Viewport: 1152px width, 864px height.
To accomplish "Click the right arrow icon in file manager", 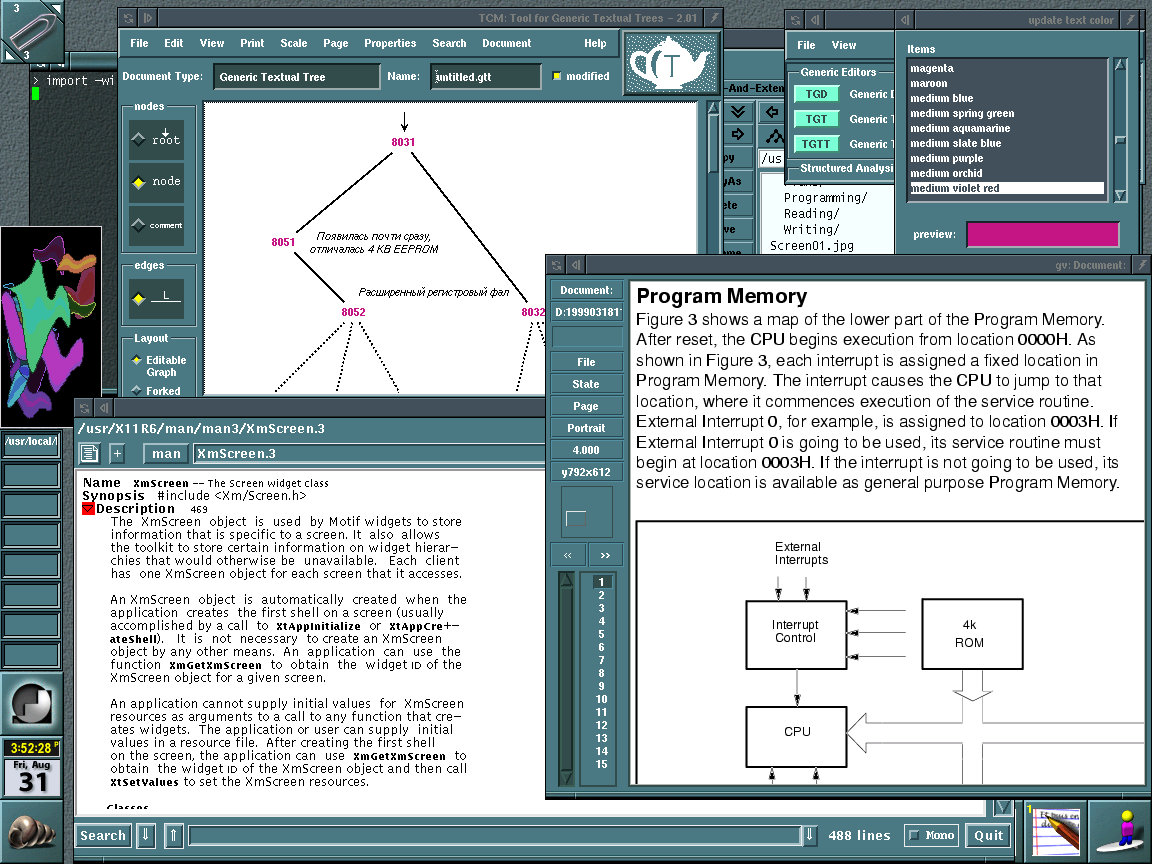I will tap(738, 134).
